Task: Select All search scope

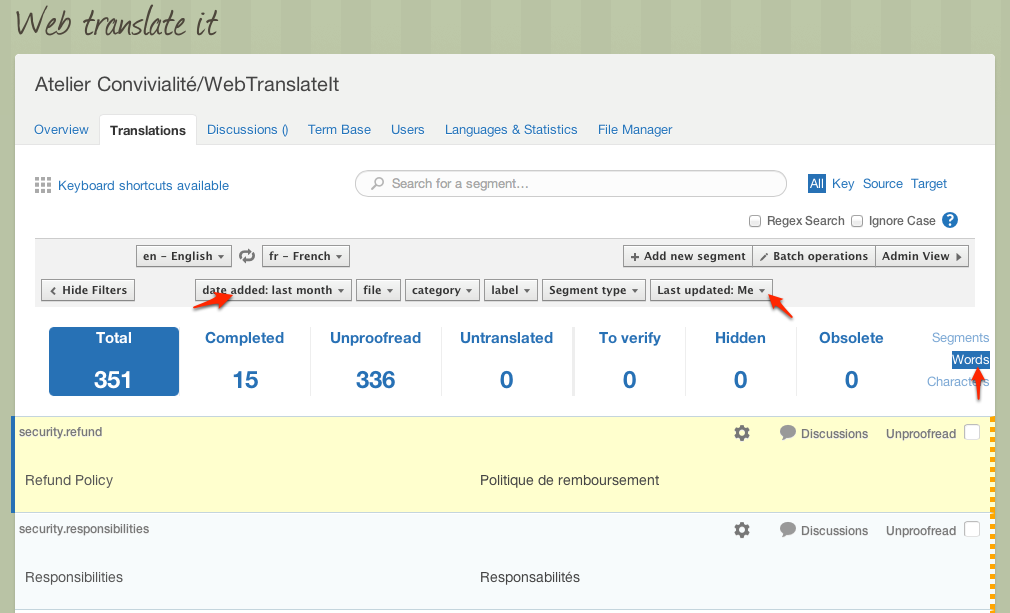Action: (x=817, y=184)
